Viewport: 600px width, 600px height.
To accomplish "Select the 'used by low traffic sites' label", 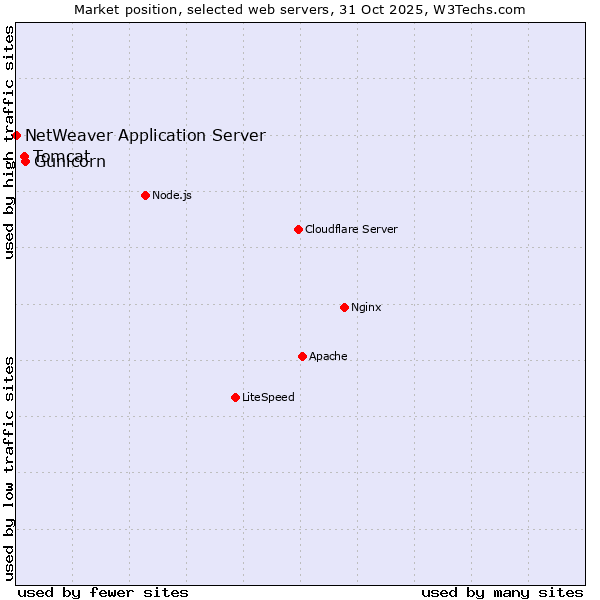I will point(9,467).
